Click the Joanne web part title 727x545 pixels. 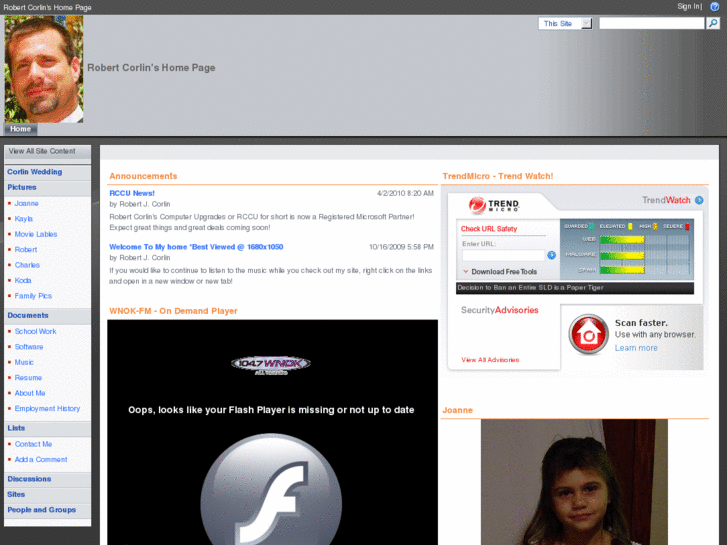pyautogui.click(x=458, y=410)
